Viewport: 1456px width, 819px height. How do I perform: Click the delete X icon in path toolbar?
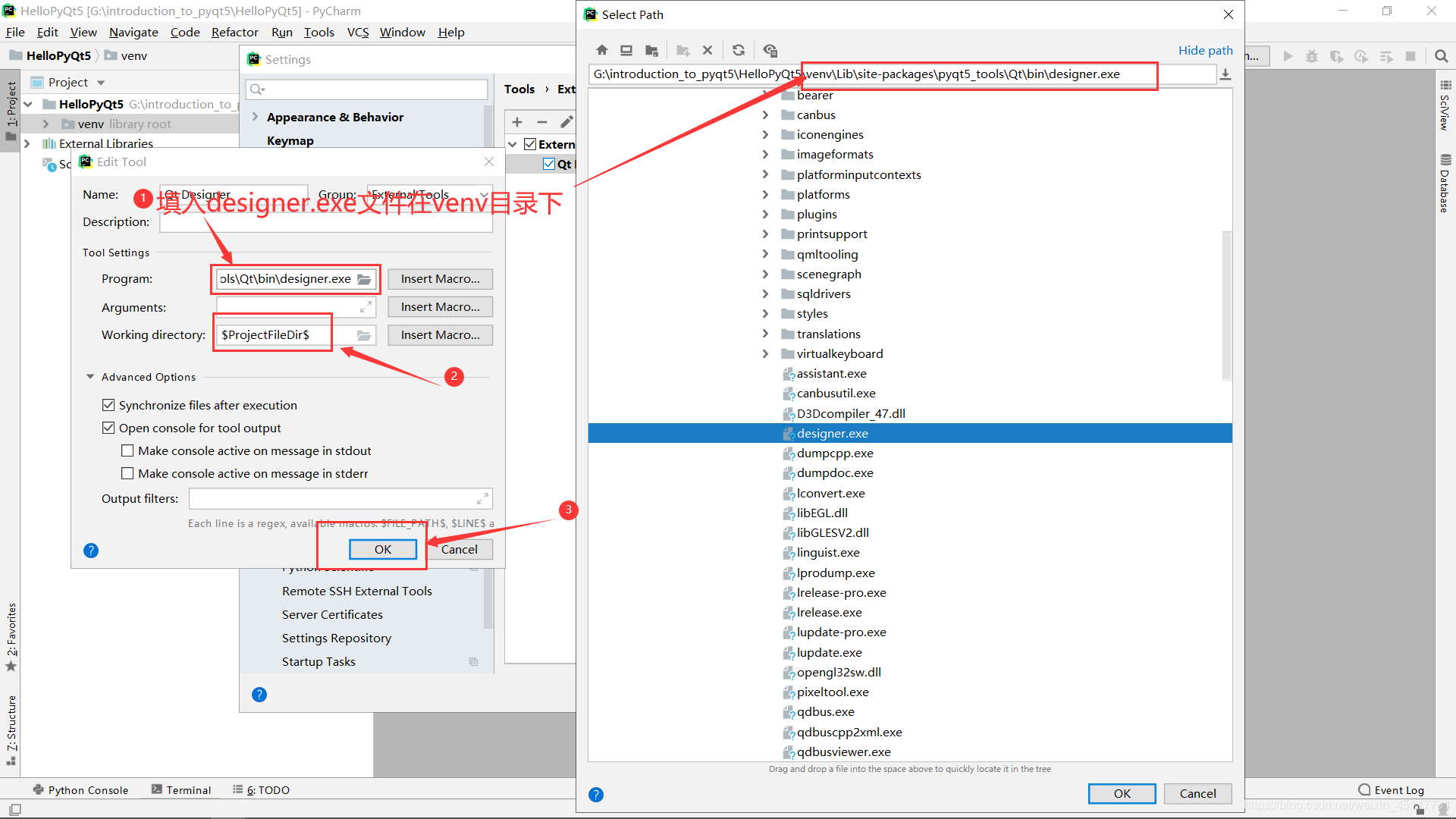click(708, 50)
